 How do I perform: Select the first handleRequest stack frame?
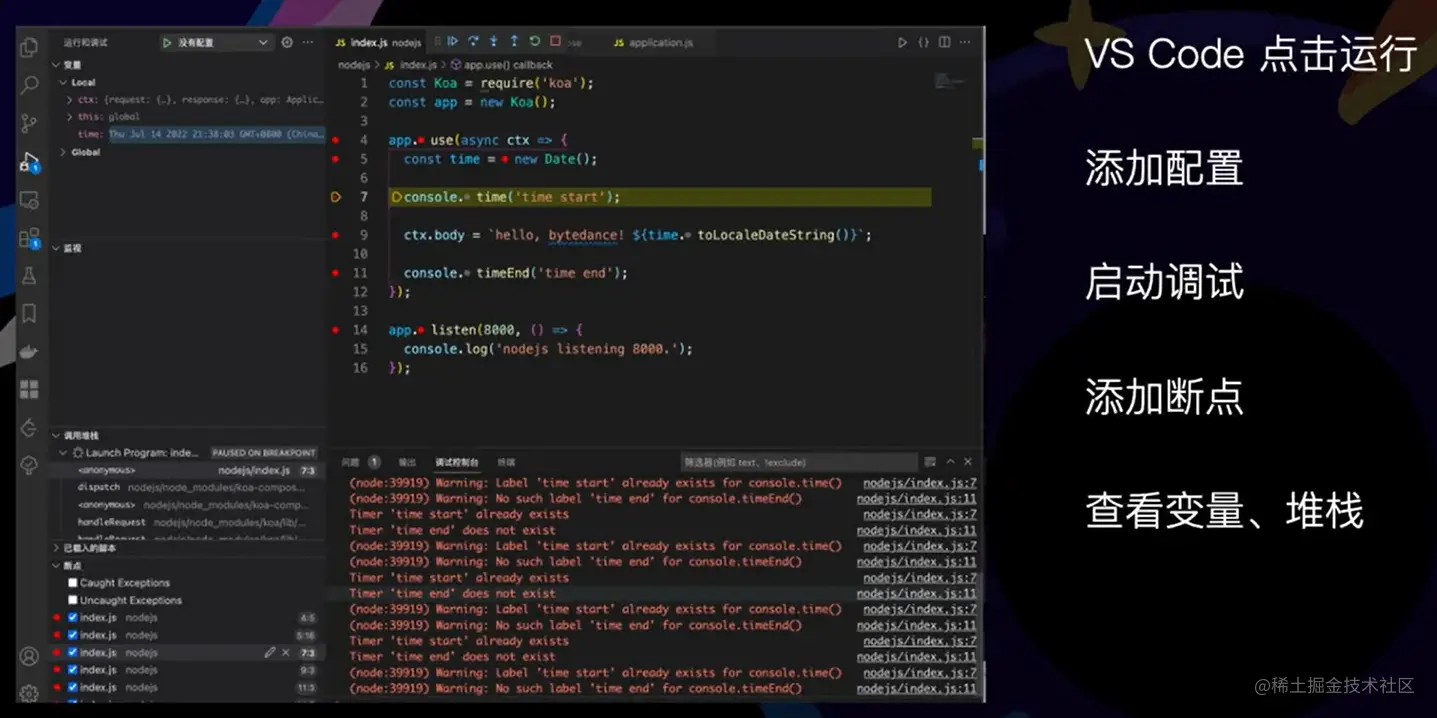coord(188,522)
